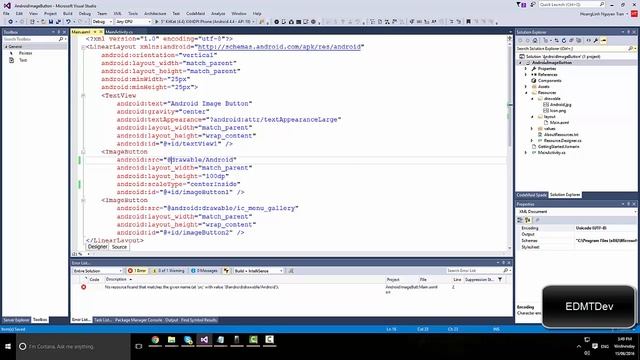Click the Solution Explorer Refresh icon
The width and height of the screenshot is (640, 360).
point(564,40)
